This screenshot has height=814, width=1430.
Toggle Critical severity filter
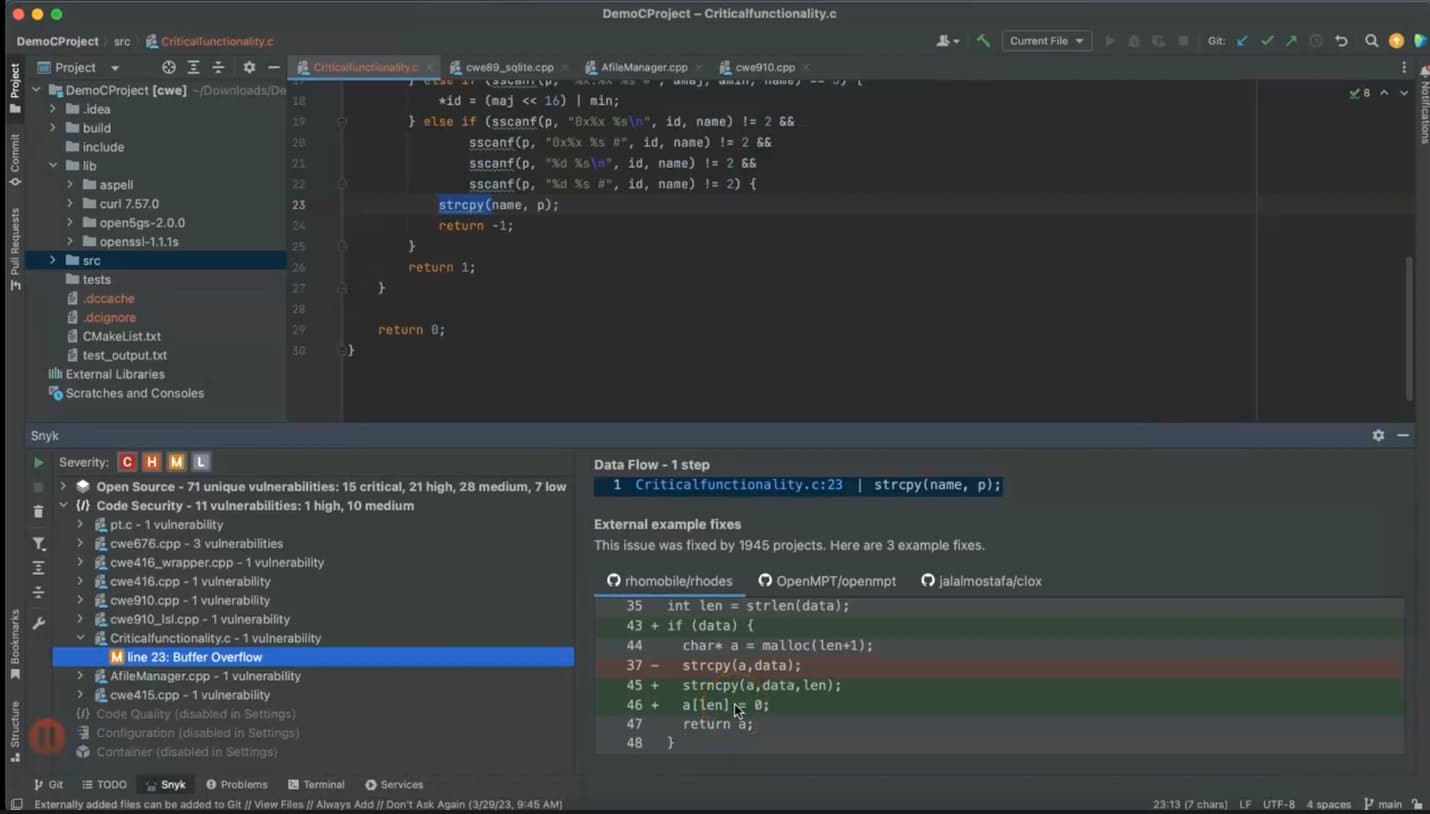tap(127, 462)
